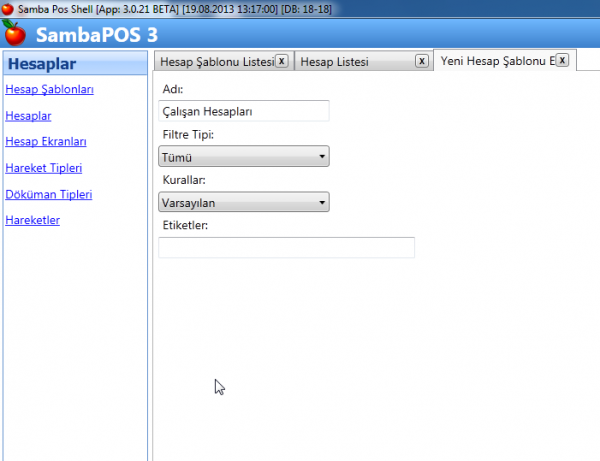The width and height of the screenshot is (600, 461).
Task: Close the Hesap Listesi tab
Action: click(421, 61)
